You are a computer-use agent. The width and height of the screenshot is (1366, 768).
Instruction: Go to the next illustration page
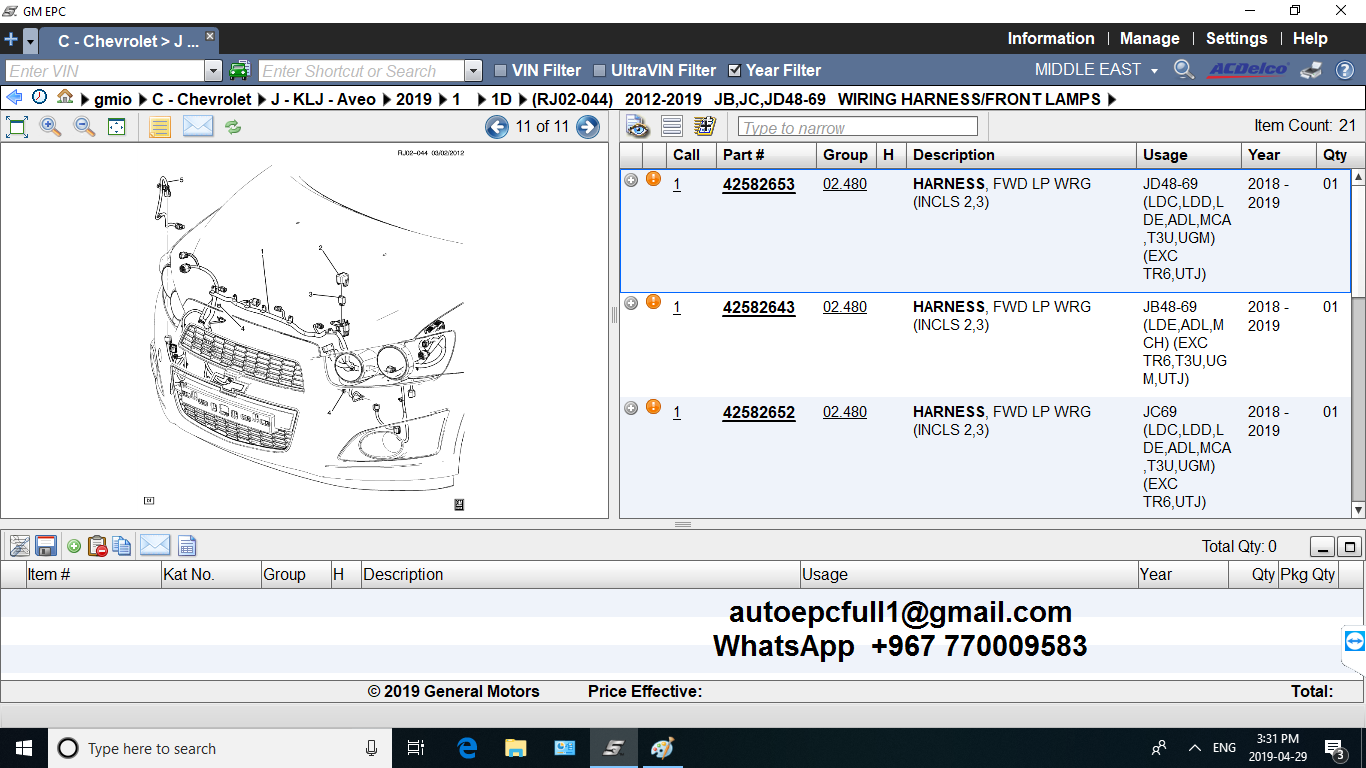588,127
